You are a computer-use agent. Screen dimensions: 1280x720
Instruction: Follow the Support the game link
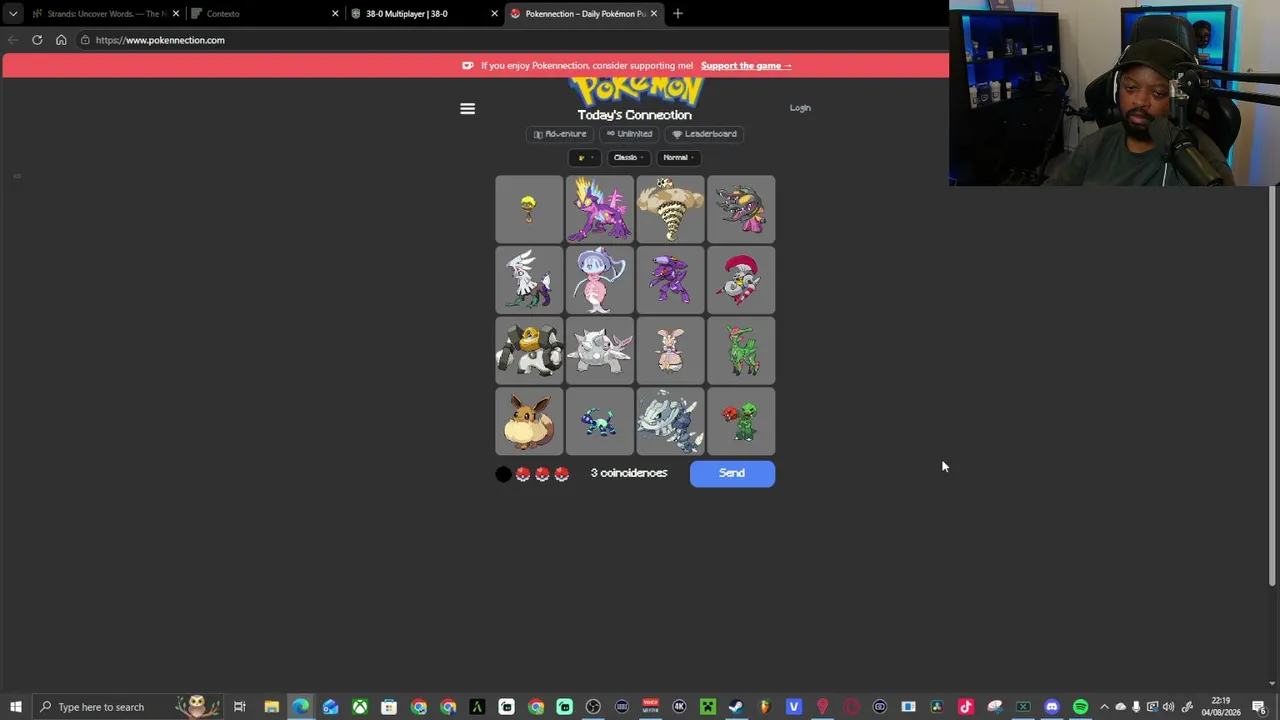point(746,66)
